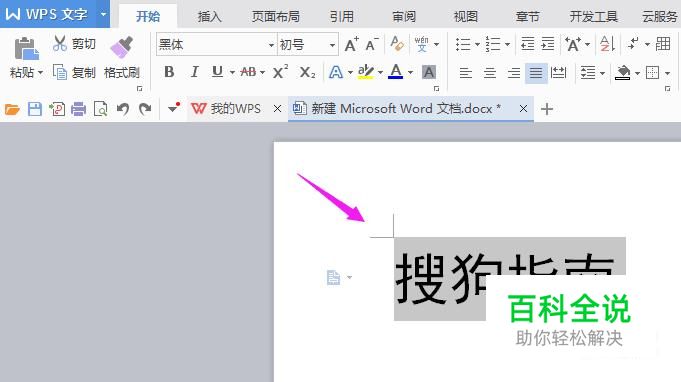
Task: Open the 插入 (Insert) ribbon tab
Action: 209,16
